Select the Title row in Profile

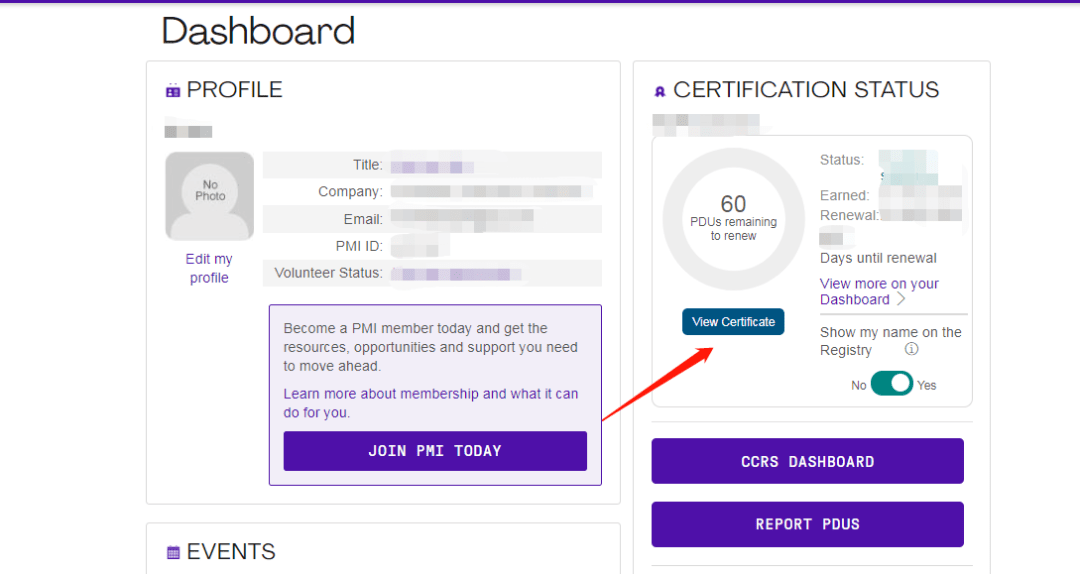432,165
